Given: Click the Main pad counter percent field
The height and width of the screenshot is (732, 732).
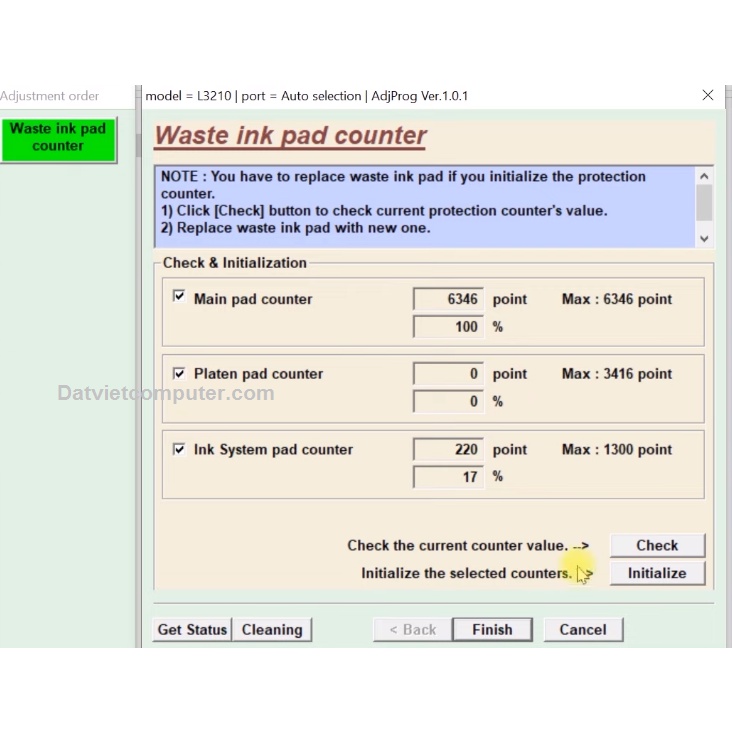Looking at the screenshot, I should tap(448, 326).
